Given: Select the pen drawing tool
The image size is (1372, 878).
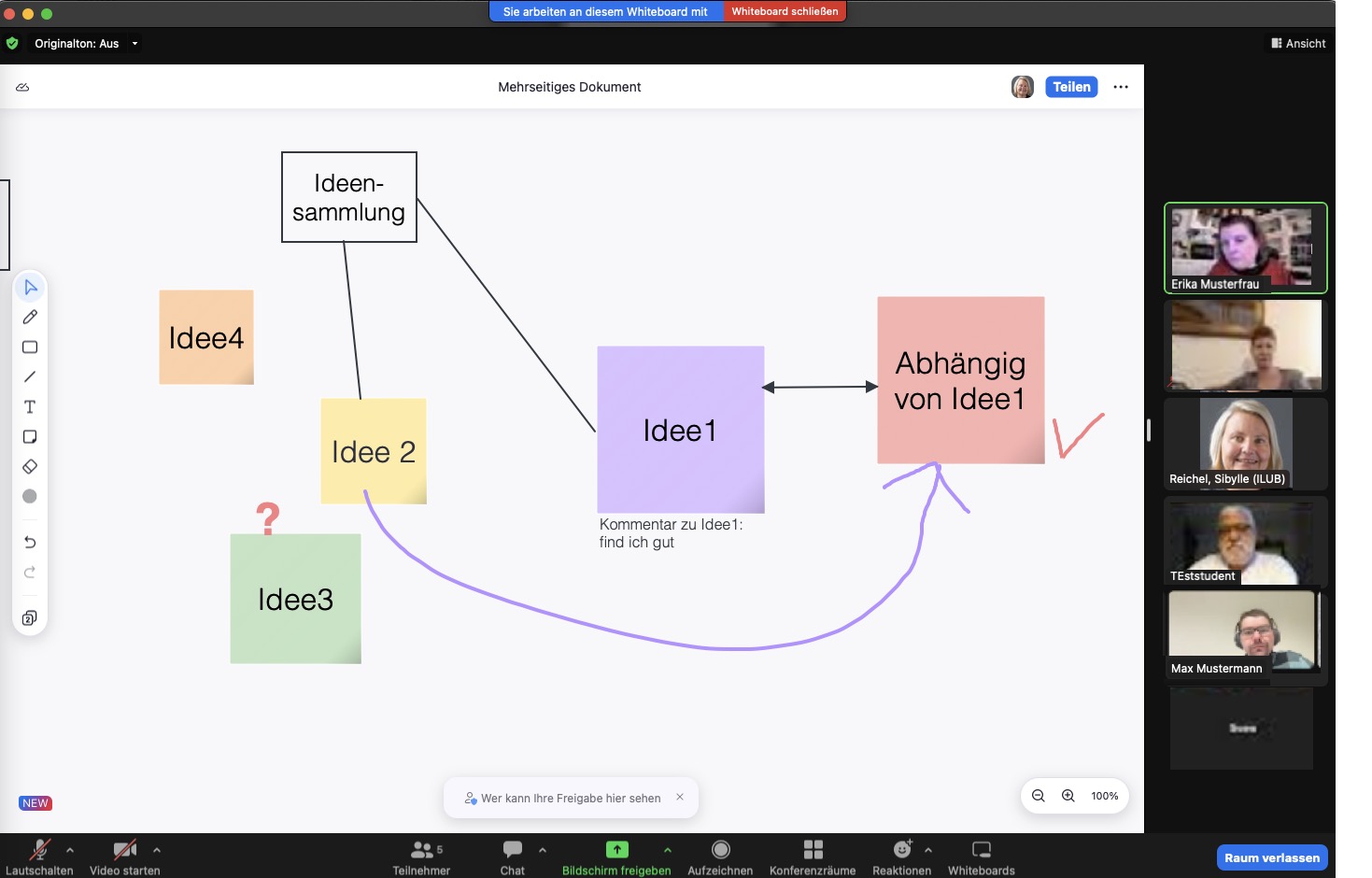Looking at the screenshot, I should (30, 318).
